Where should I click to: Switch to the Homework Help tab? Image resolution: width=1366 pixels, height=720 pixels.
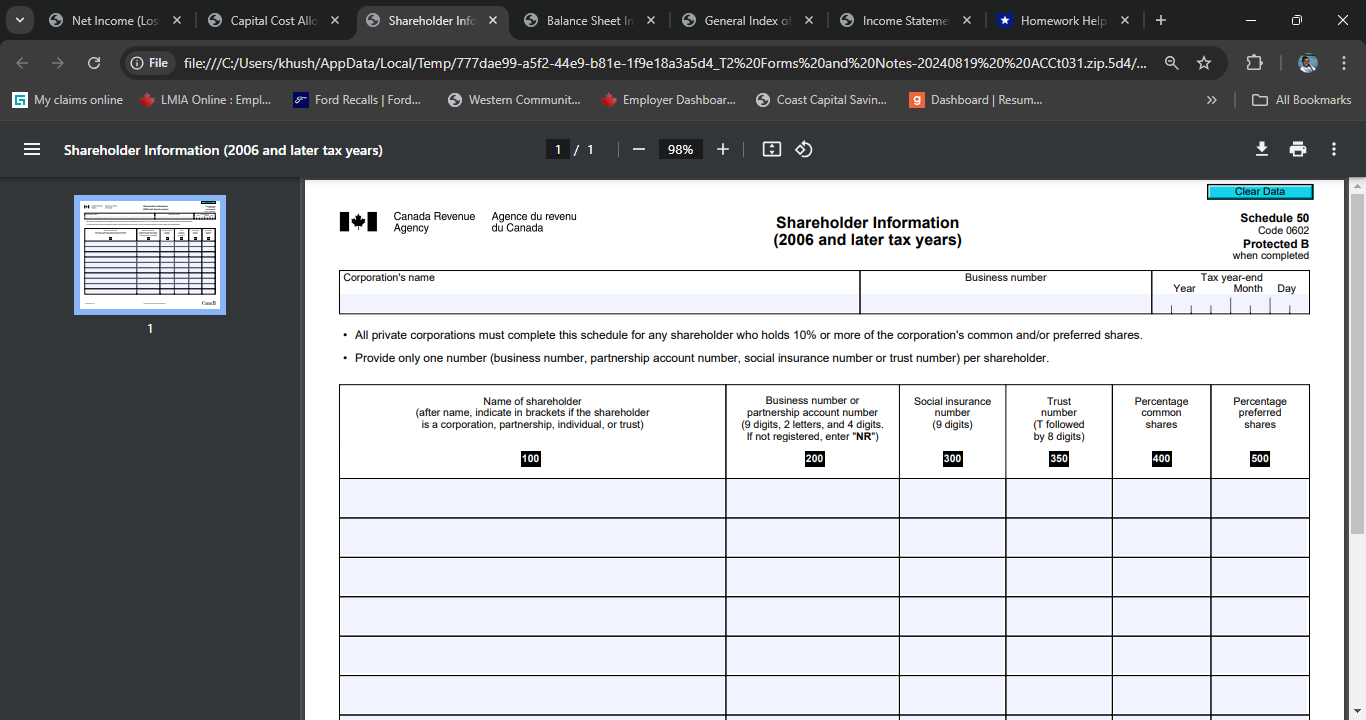point(1063,20)
